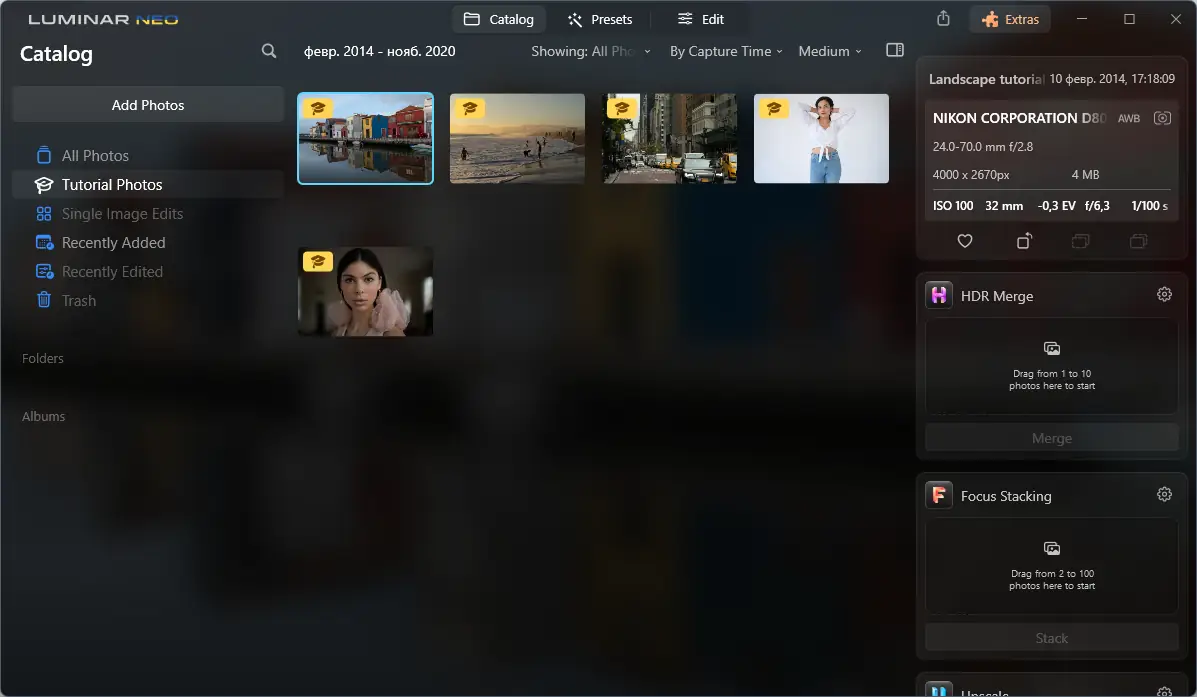The height and width of the screenshot is (697, 1197).
Task: Click the Landscape tutorial file name
Action: click(986, 79)
